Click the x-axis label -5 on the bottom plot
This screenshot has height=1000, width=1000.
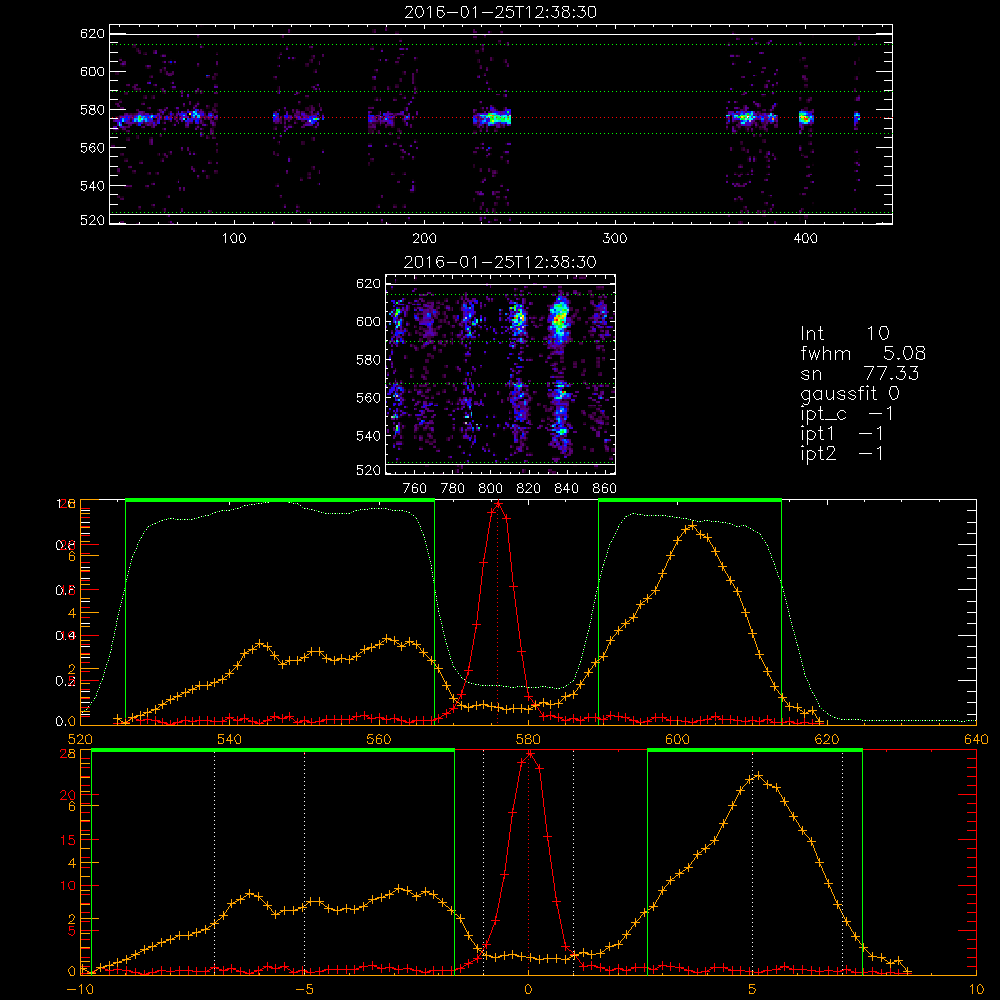pyautogui.click(x=304, y=989)
